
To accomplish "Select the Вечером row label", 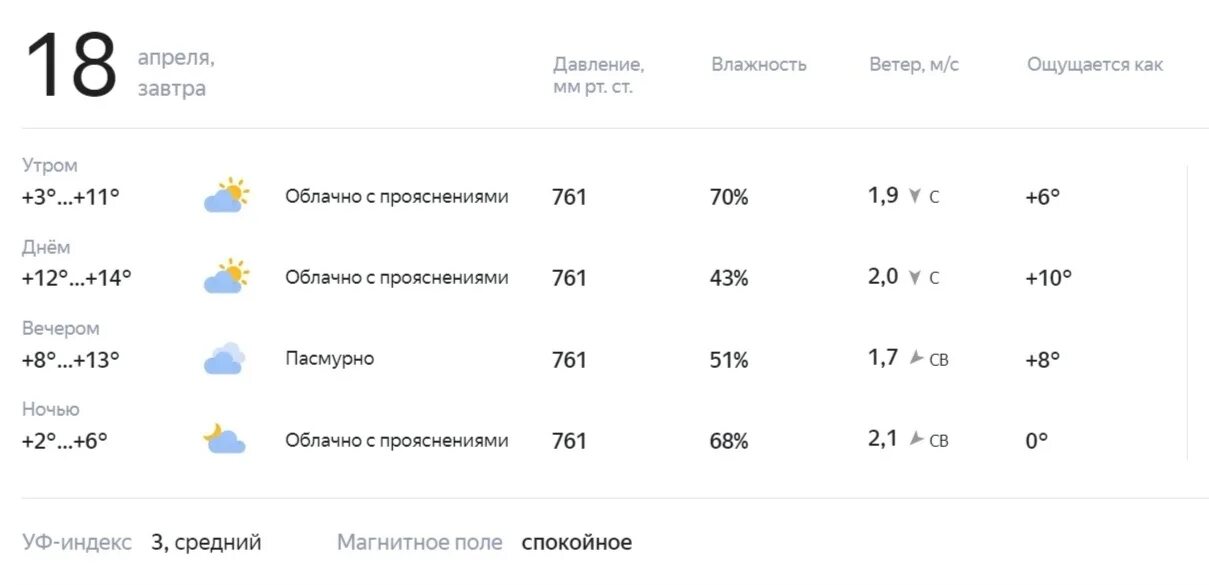I will 61,328.
